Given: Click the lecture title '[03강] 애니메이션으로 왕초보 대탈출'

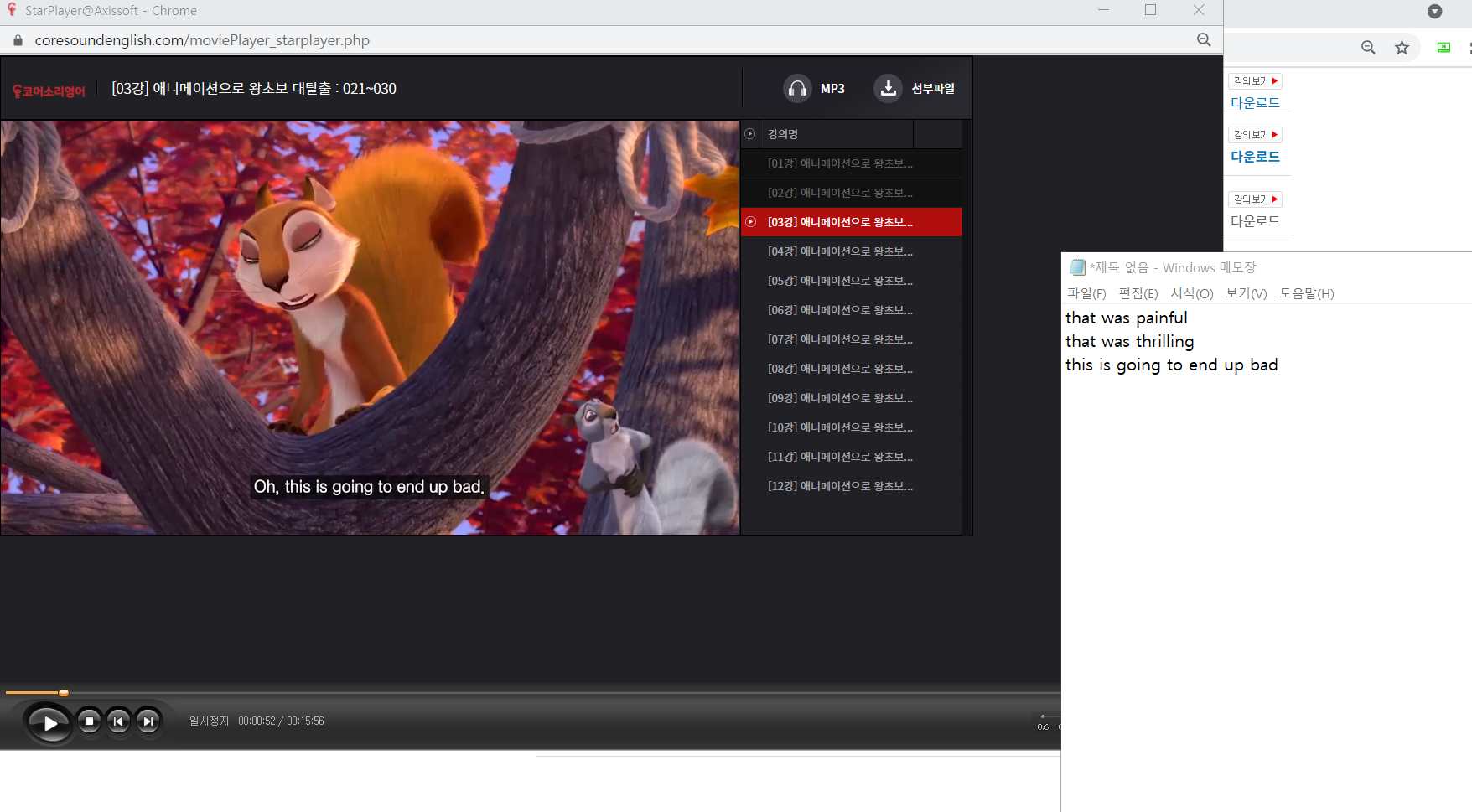Looking at the screenshot, I should [x=254, y=89].
